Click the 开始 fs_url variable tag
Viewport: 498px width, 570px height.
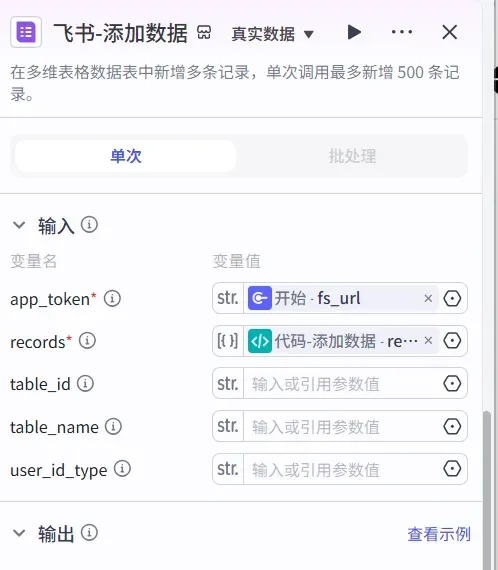point(342,298)
